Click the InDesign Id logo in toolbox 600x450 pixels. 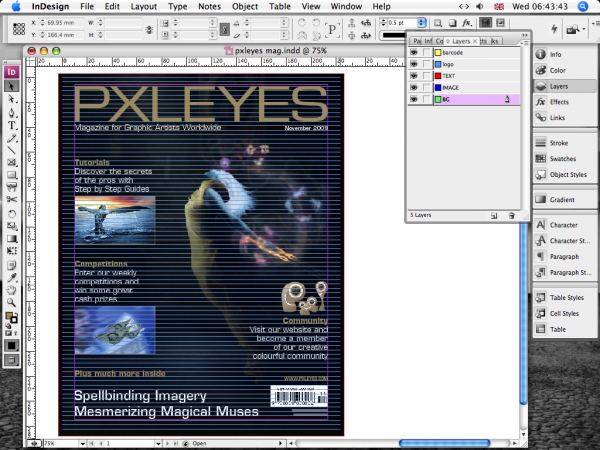pyautogui.click(x=11, y=72)
